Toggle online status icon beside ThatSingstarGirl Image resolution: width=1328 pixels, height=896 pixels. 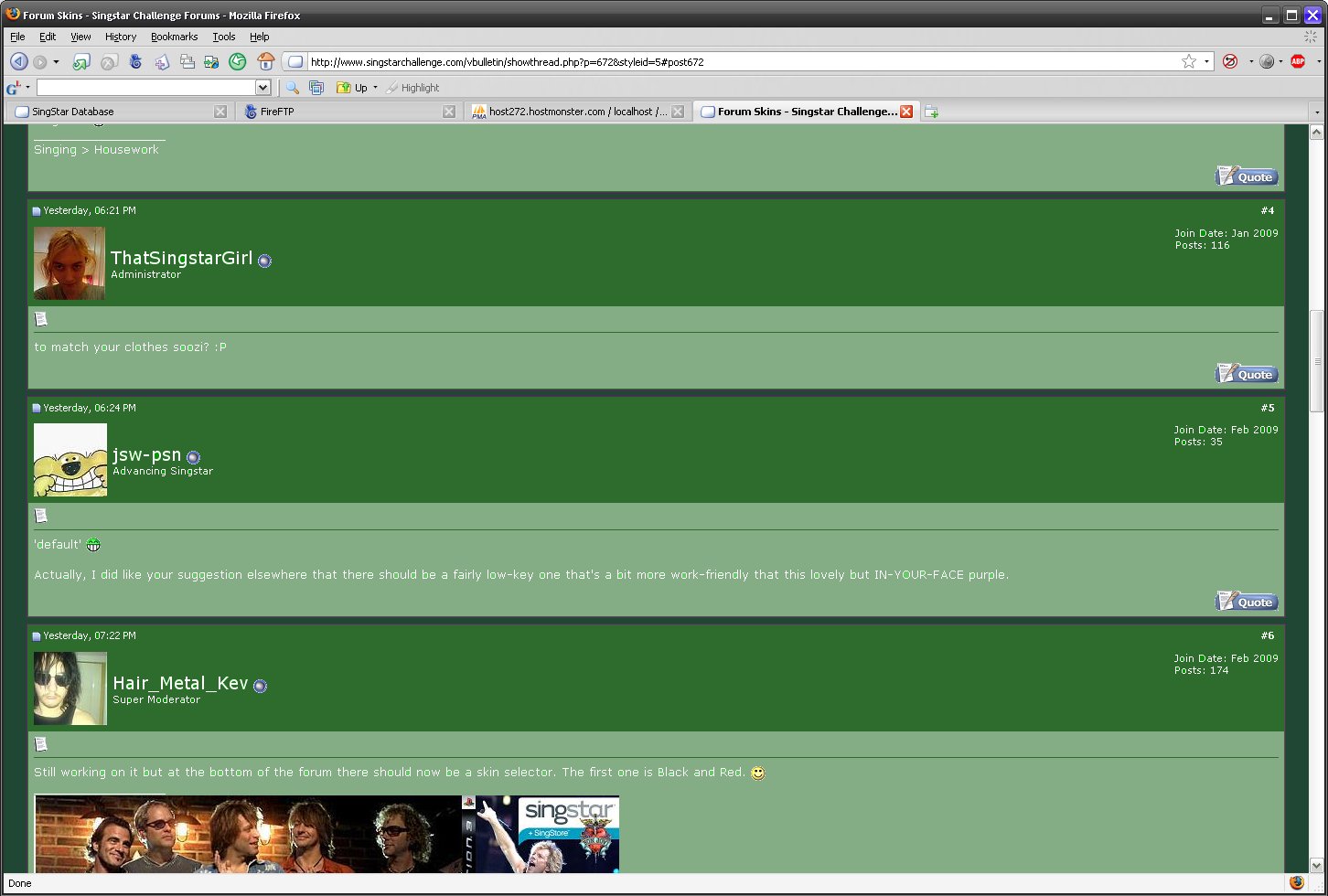[264, 261]
